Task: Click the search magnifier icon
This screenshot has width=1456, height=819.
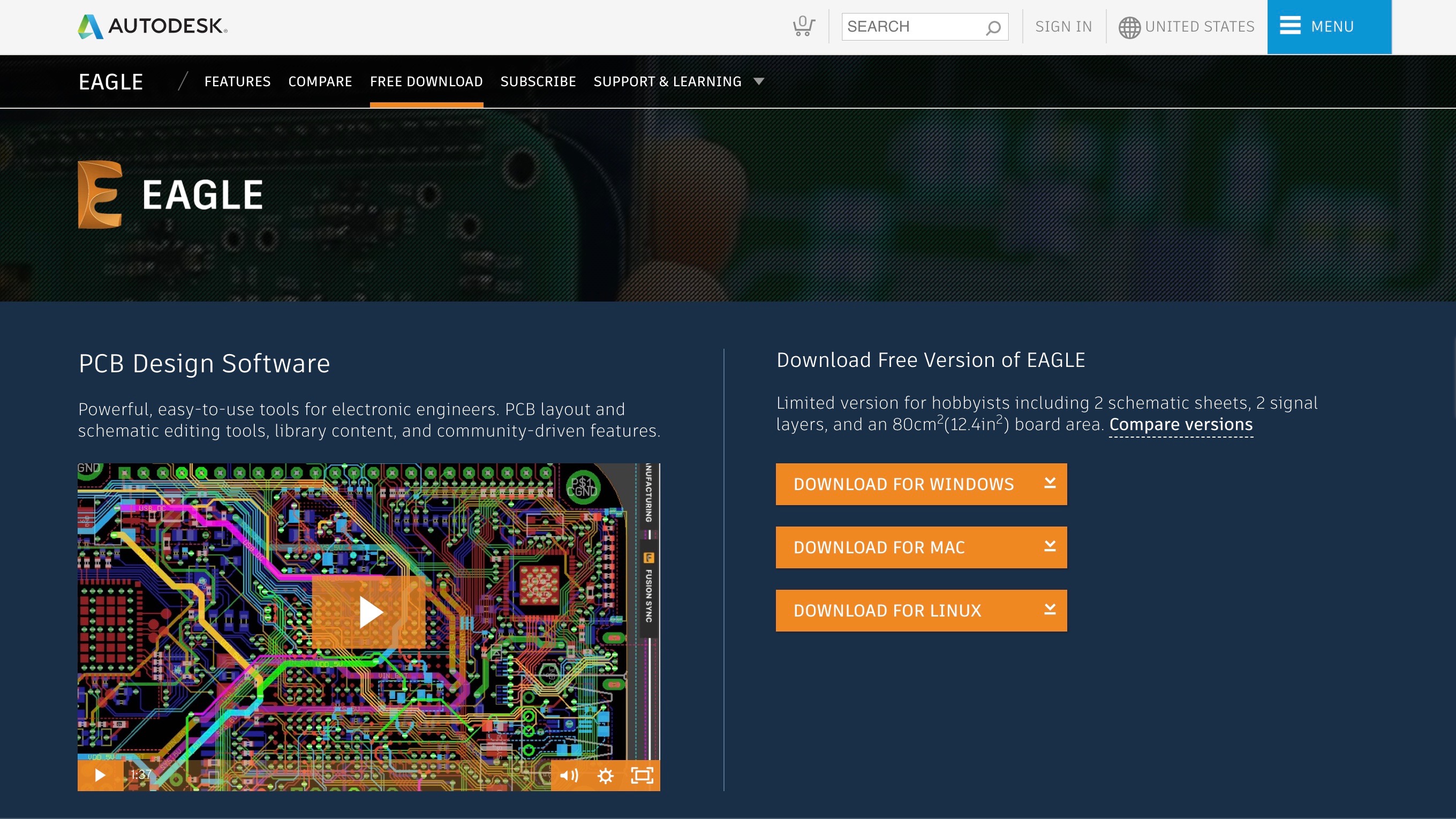Action: [x=993, y=28]
